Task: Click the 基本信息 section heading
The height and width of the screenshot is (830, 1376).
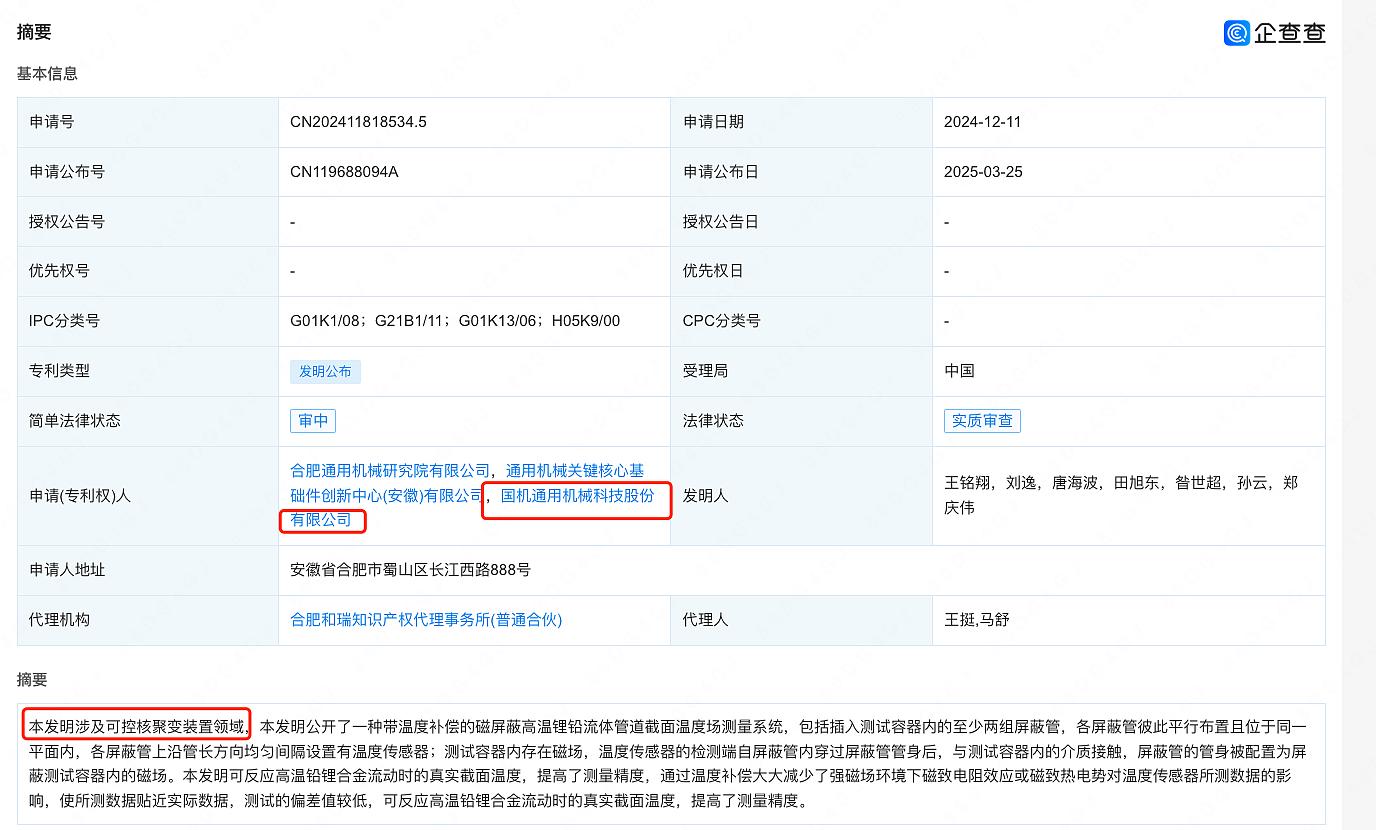Action: 47,73
